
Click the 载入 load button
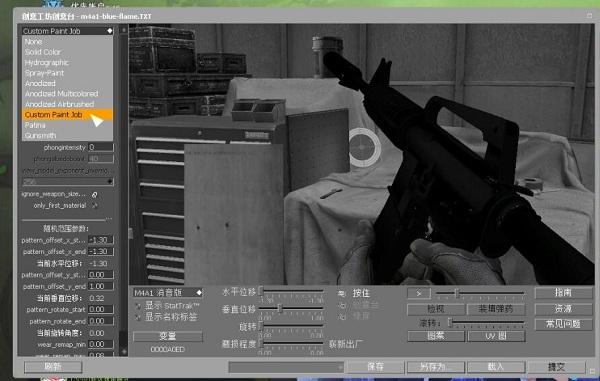click(x=496, y=367)
